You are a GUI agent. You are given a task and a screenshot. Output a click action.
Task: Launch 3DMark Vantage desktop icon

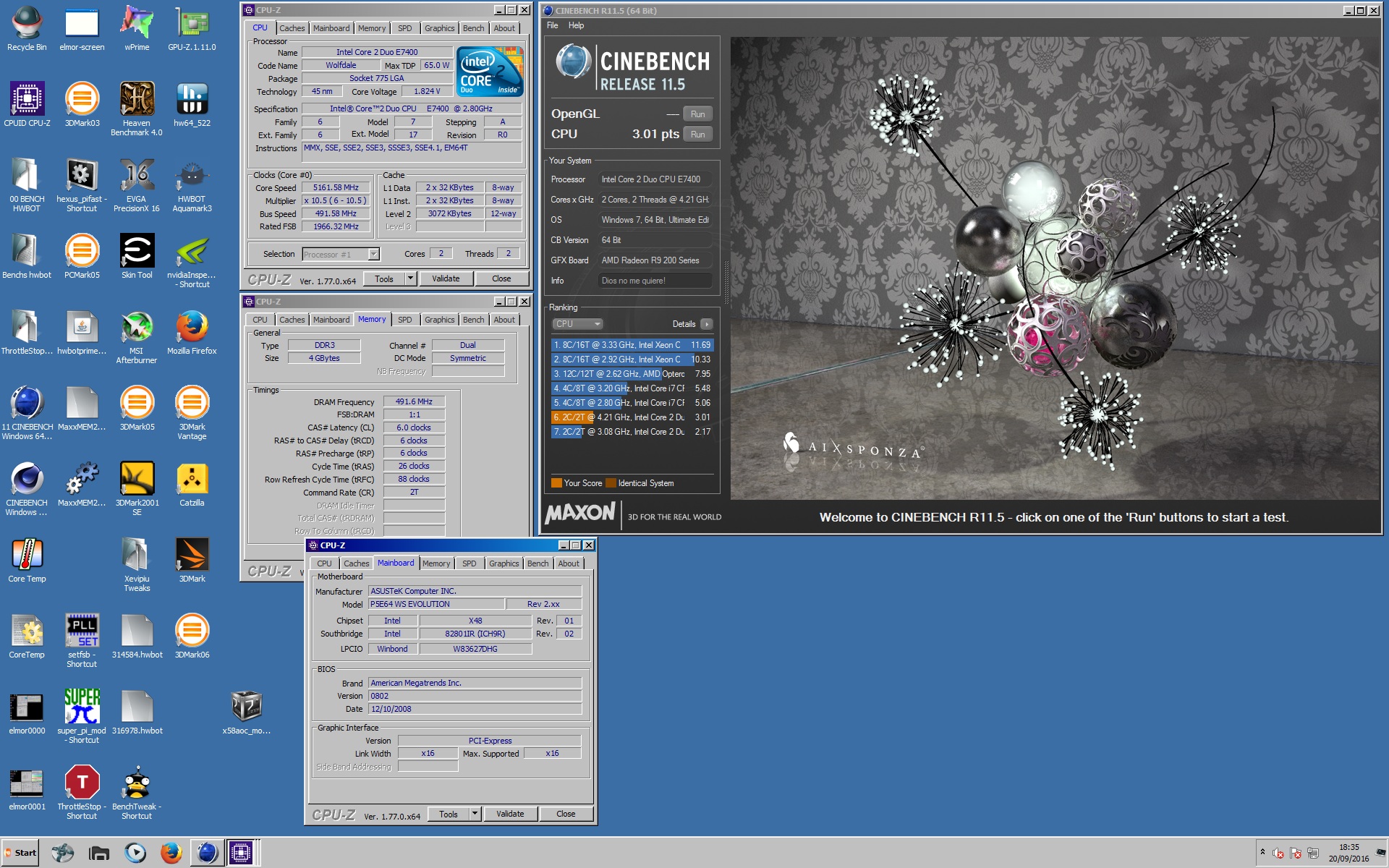click(x=192, y=412)
